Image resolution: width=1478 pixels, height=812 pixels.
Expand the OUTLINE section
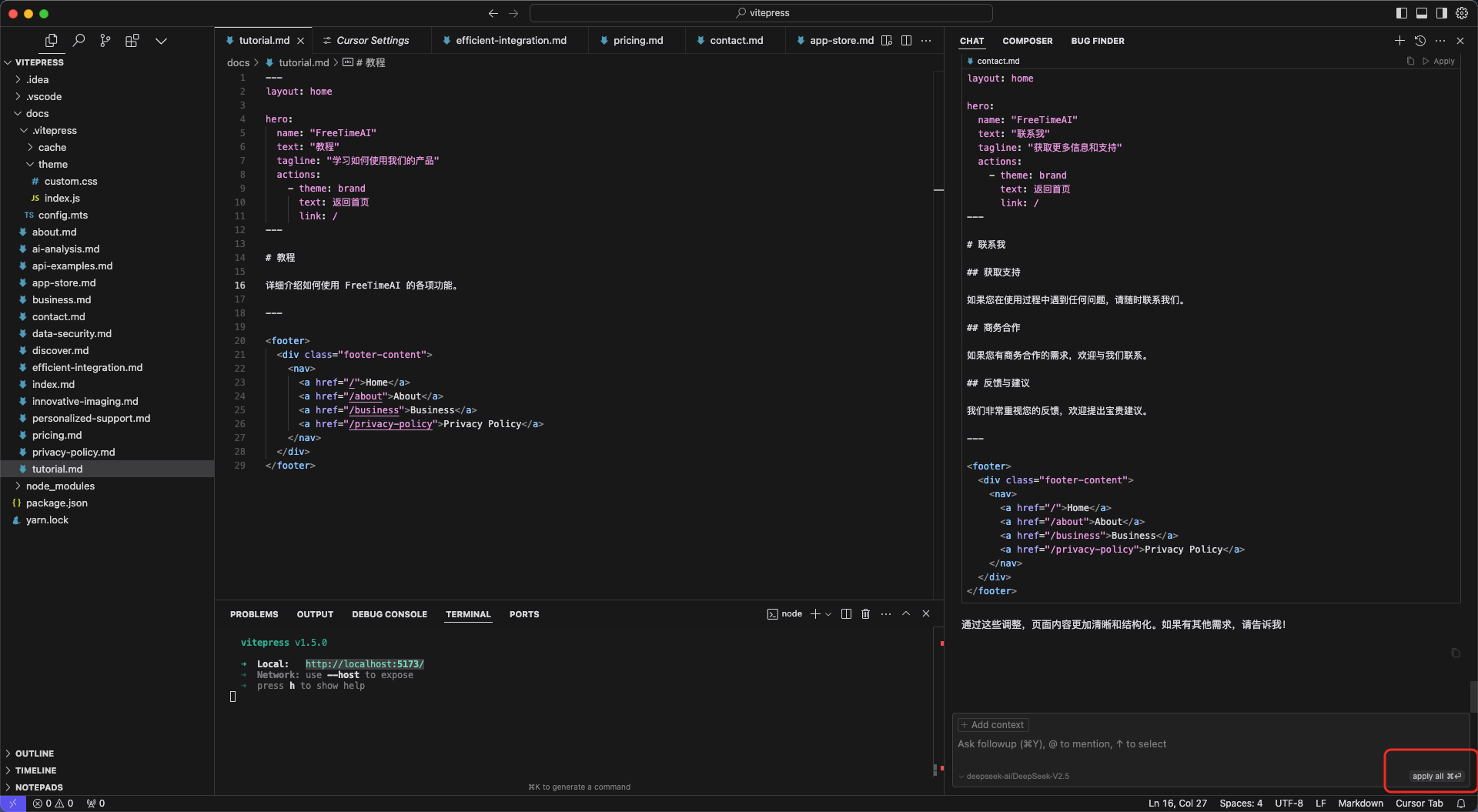[x=35, y=754]
